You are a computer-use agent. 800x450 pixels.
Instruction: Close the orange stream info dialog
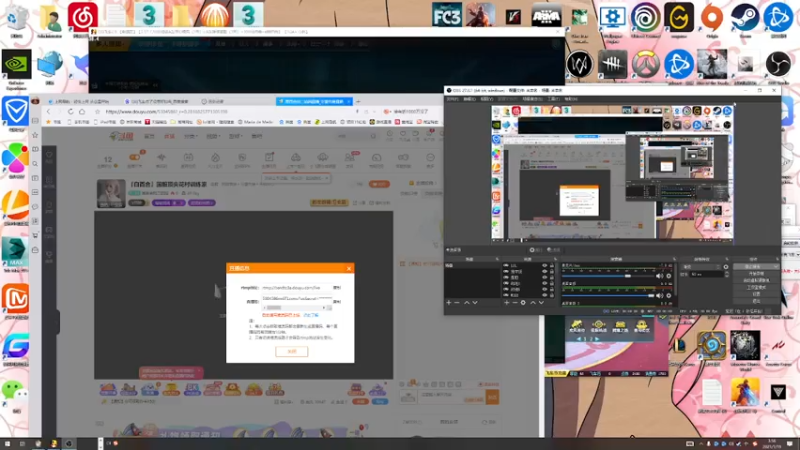click(348, 268)
